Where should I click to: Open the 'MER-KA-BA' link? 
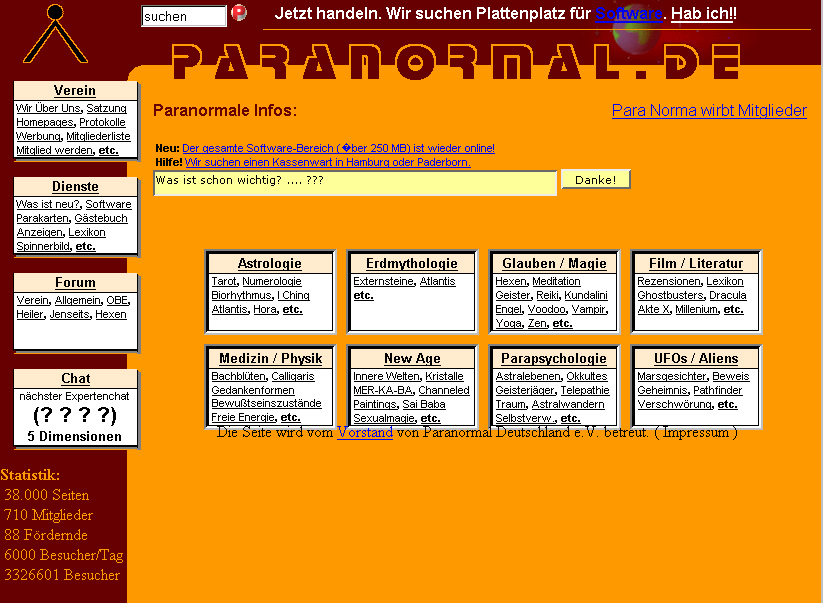pyautogui.click(x=383, y=390)
